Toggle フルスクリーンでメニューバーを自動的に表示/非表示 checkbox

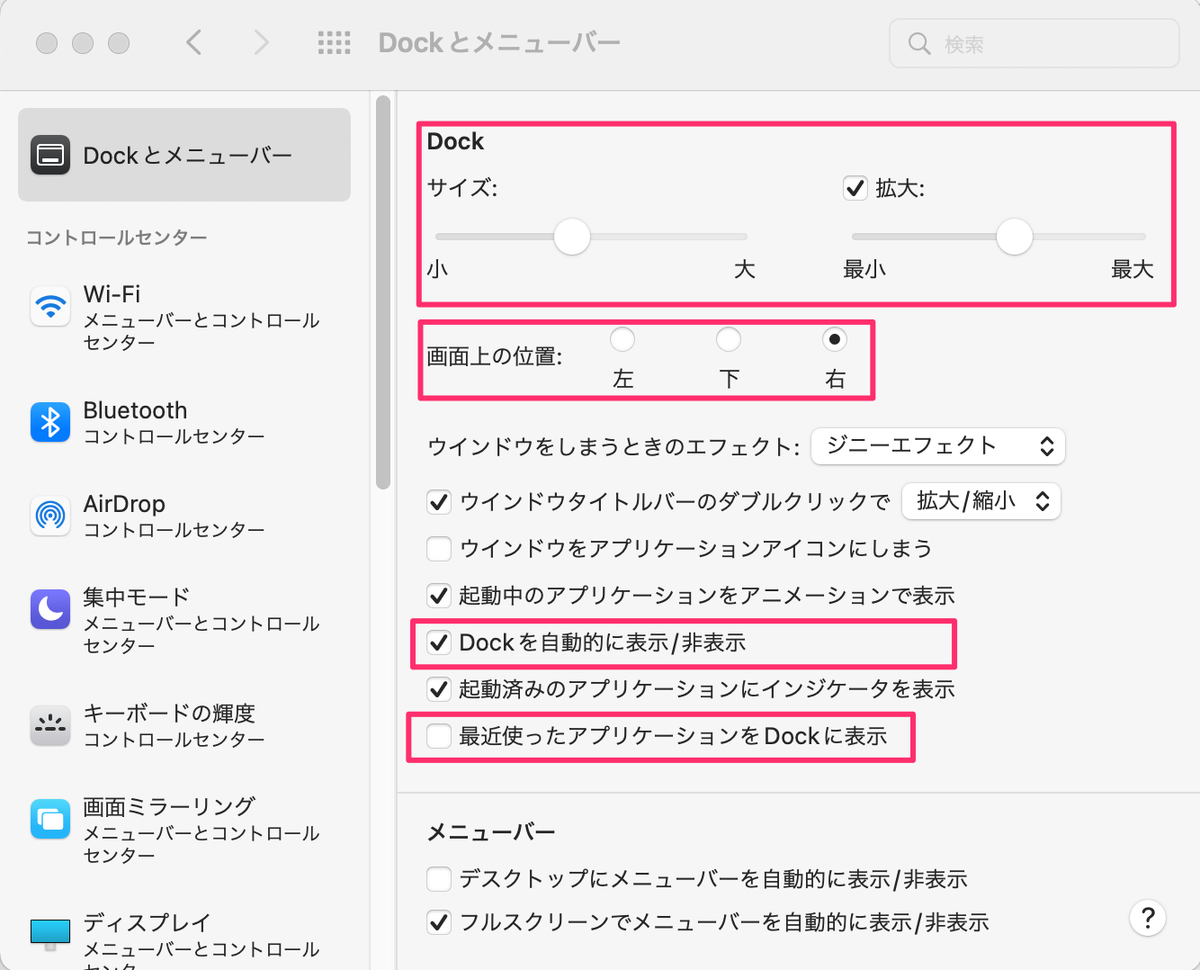[x=439, y=921]
